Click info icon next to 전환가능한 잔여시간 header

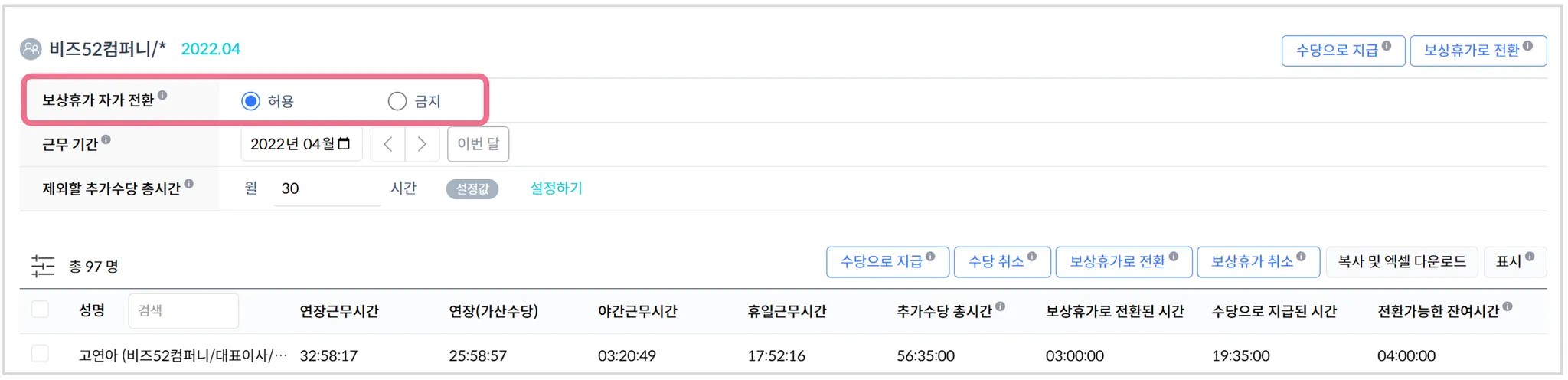coord(1508,306)
